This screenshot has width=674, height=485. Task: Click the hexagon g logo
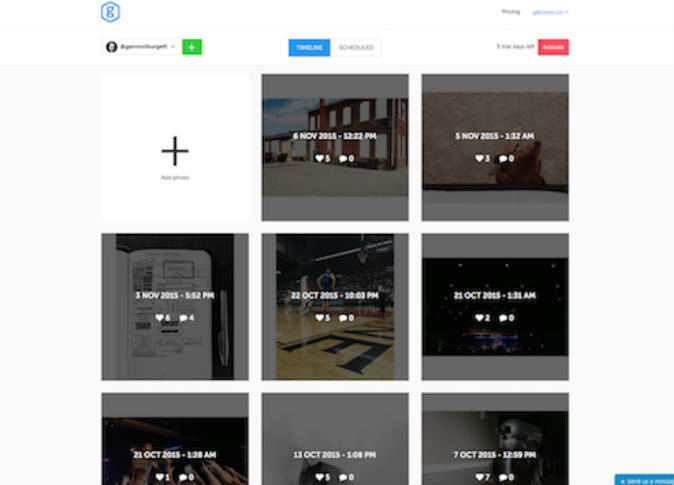[110, 12]
